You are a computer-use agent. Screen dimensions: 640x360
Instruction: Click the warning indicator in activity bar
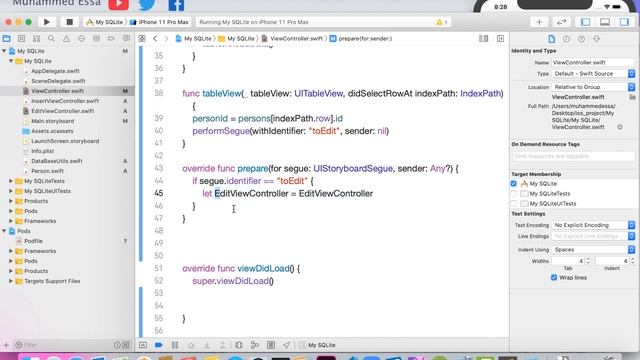(442, 22)
